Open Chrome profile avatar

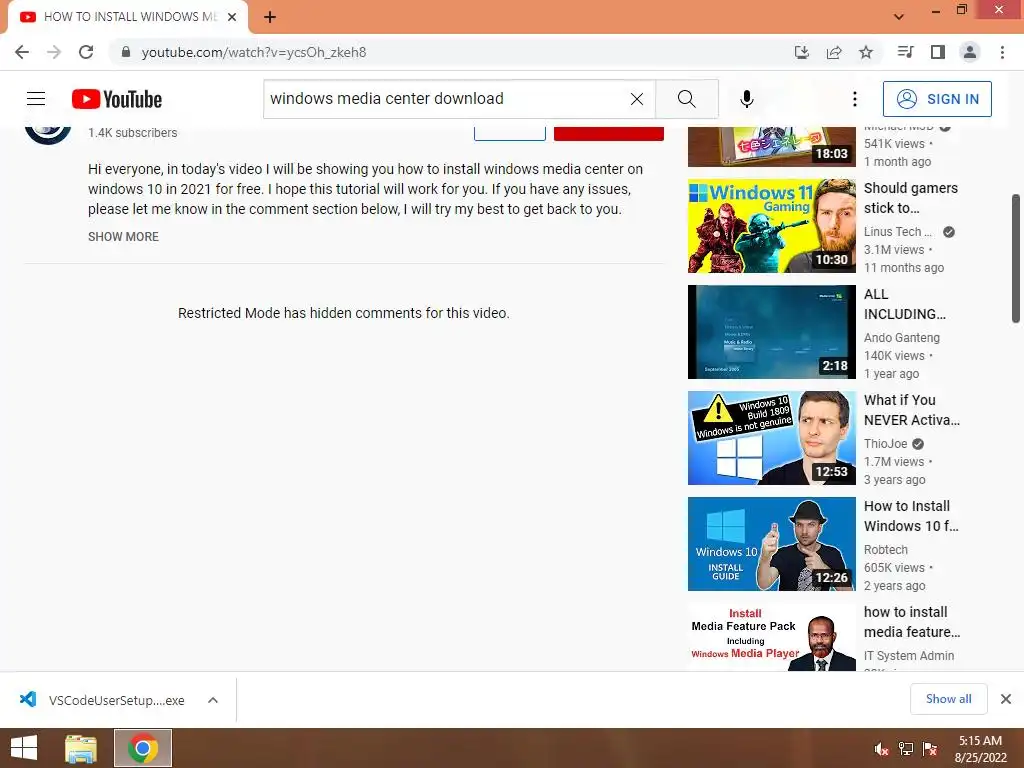click(x=970, y=52)
